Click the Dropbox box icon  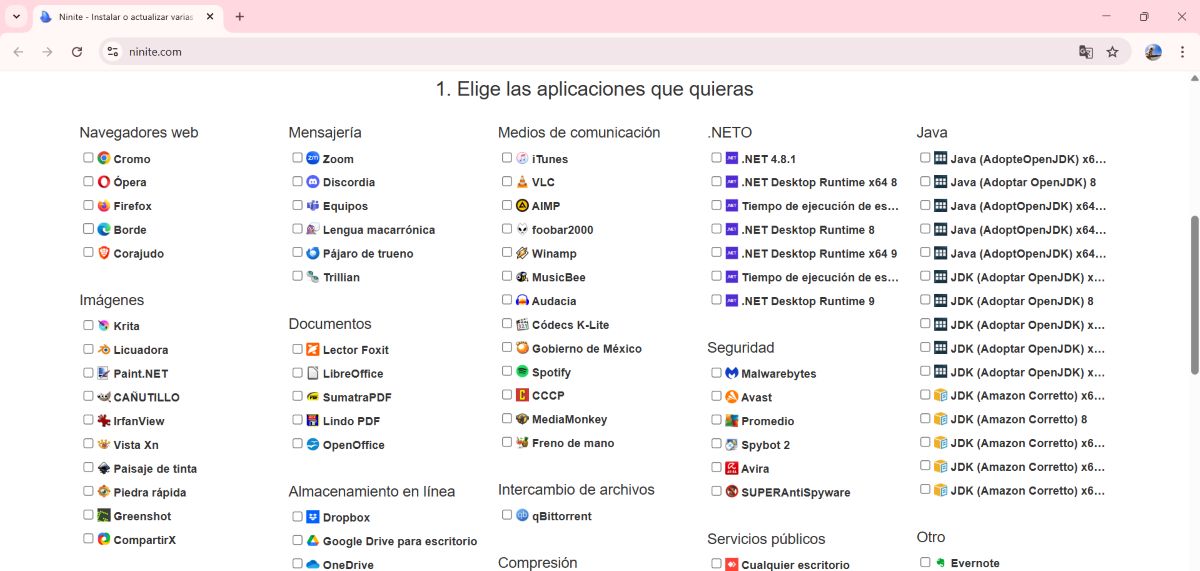click(x=312, y=517)
